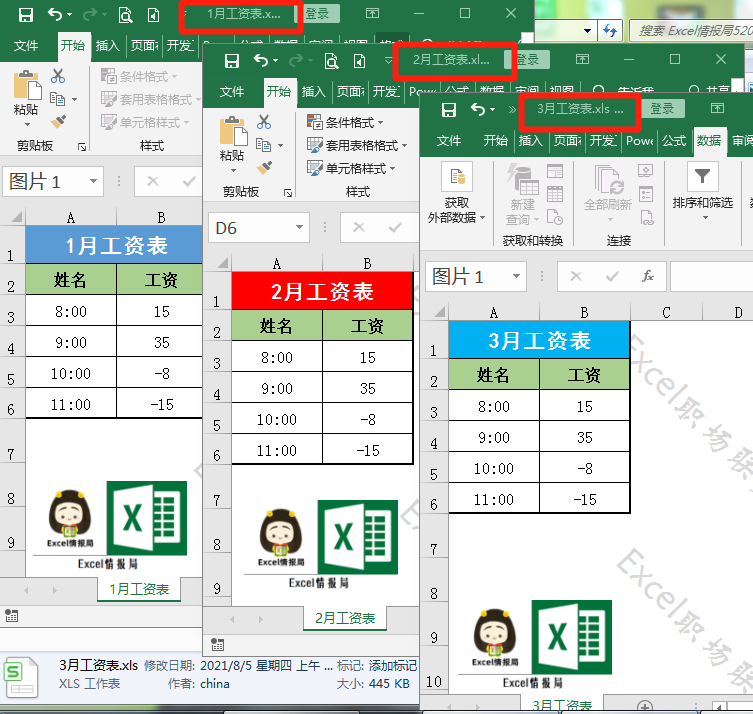753x714 pixels.
Task: Click 登录 button in 1月工资表 window
Action: click(x=318, y=13)
